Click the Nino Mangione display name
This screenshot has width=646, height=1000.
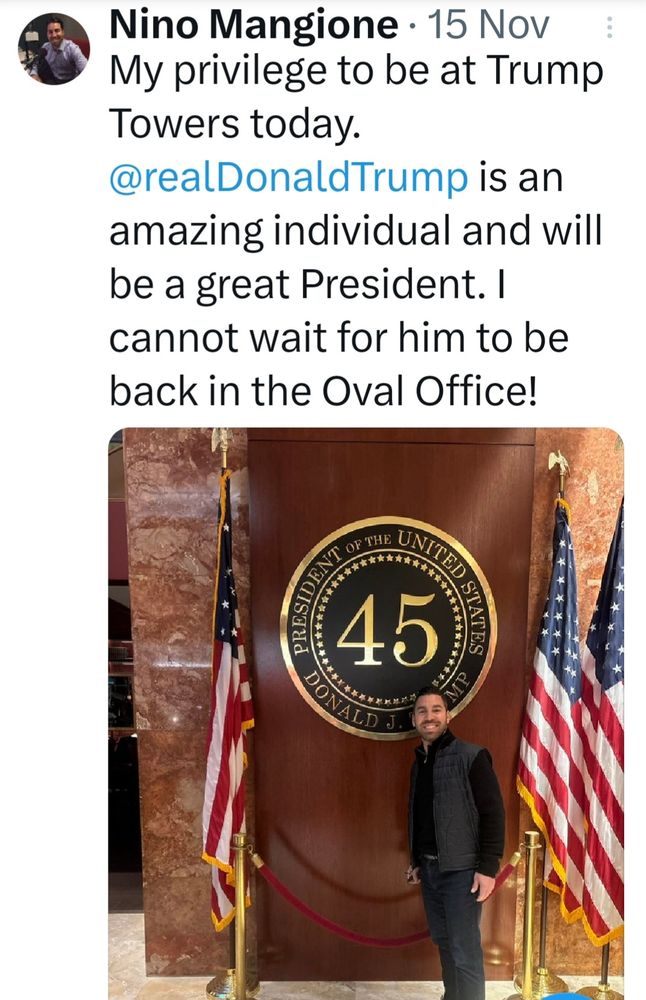coord(252,27)
